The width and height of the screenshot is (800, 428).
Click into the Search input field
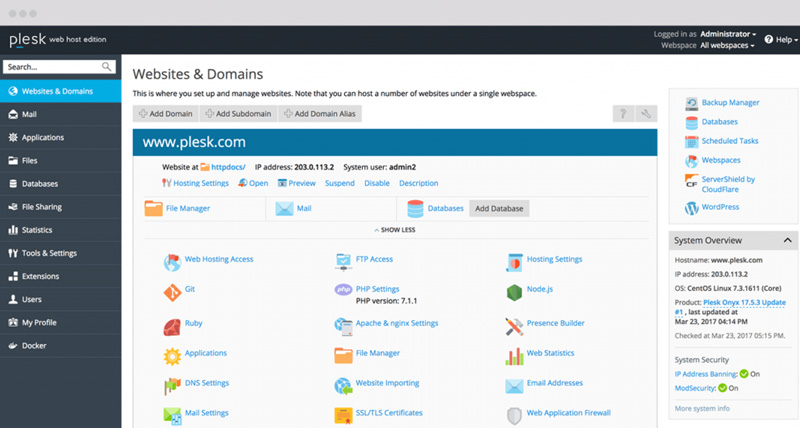pos(59,67)
